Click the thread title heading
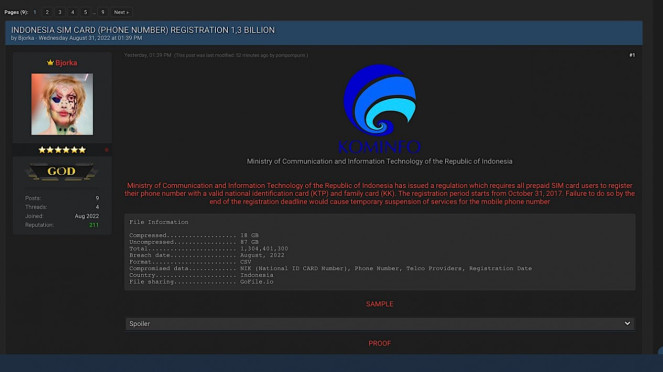The height and width of the screenshot is (372, 663). [x=143, y=30]
